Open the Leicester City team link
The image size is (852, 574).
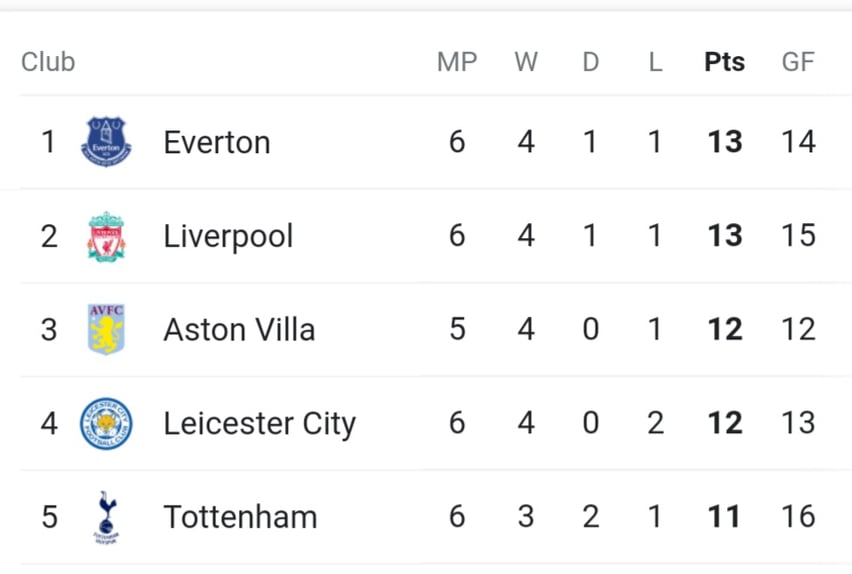point(260,424)
